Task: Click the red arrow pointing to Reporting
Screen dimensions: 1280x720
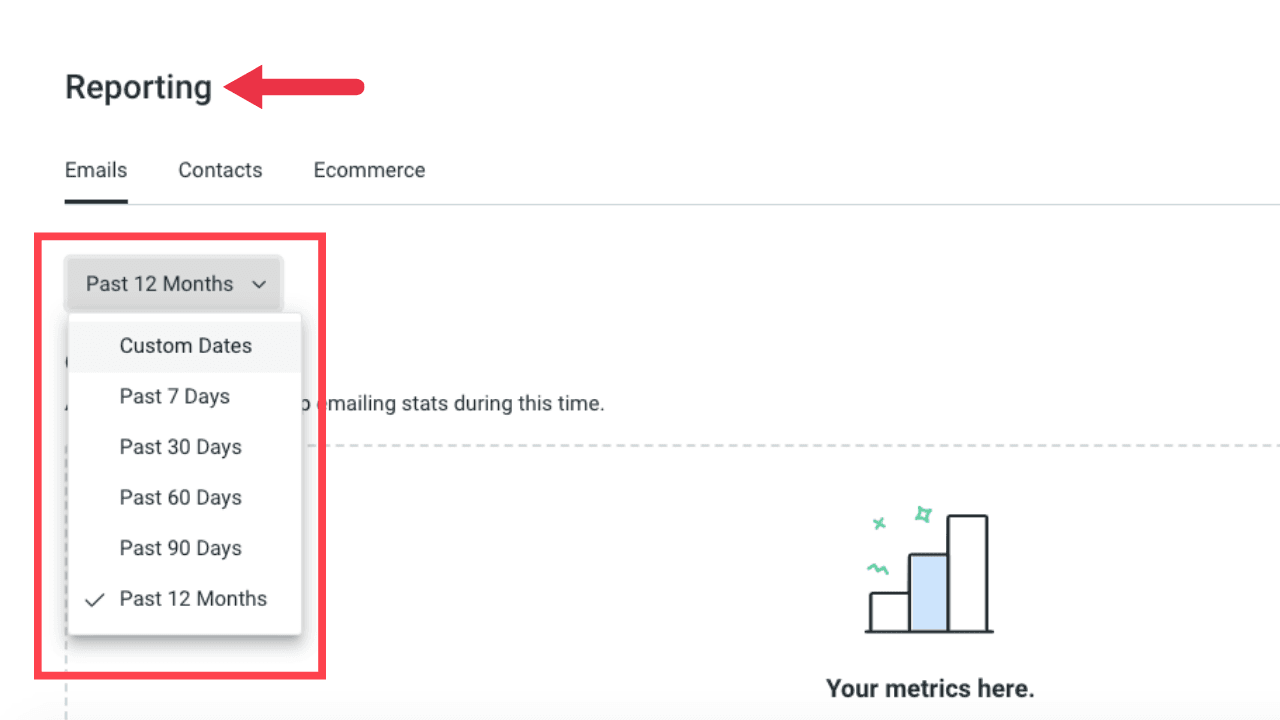Action: coord(294,87)
